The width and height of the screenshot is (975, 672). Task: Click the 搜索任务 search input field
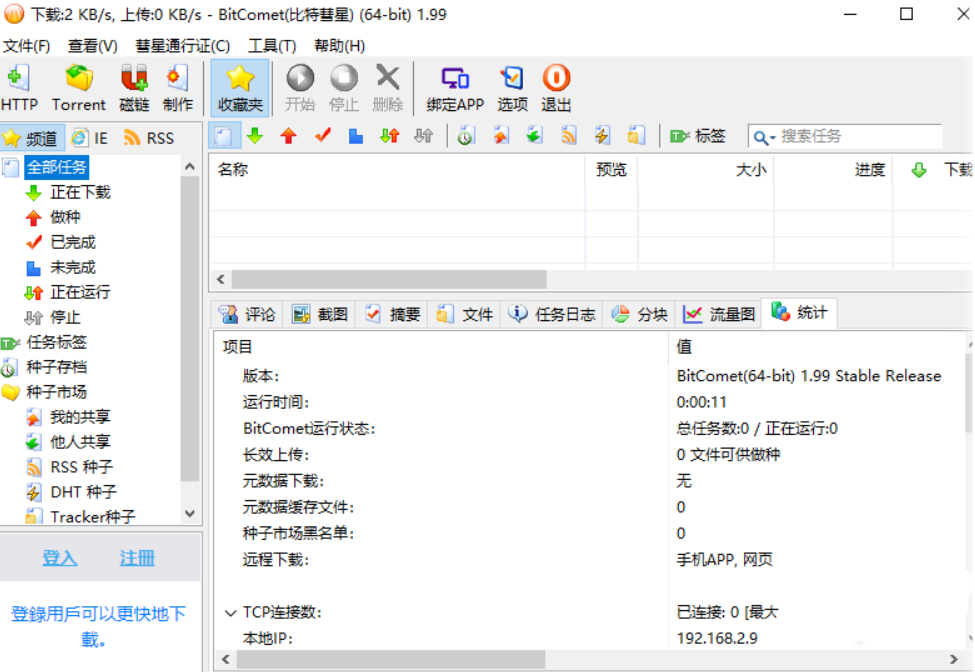[x=858, y=136]
